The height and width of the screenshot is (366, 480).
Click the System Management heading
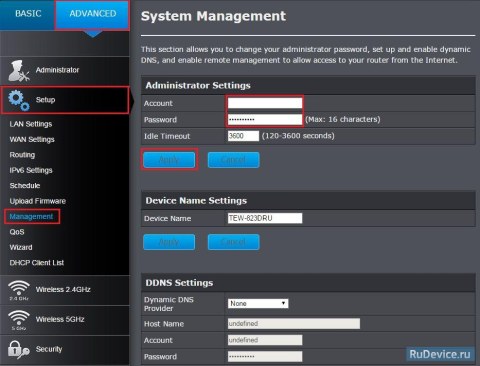(213, 16)
